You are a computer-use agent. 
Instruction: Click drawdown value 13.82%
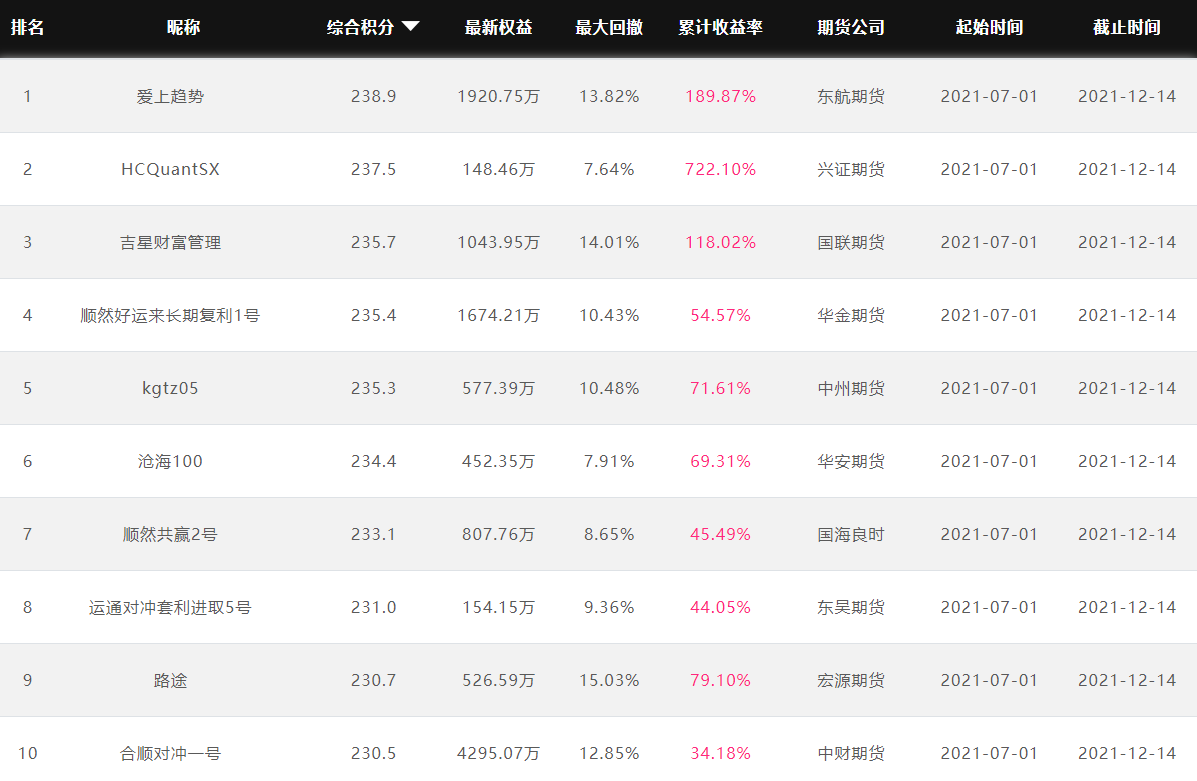pos(609,96)
